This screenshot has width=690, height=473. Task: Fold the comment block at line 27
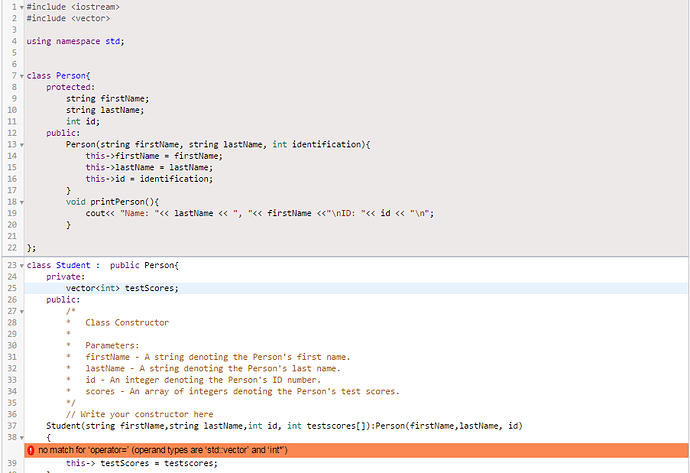click(x=21, y=311)
